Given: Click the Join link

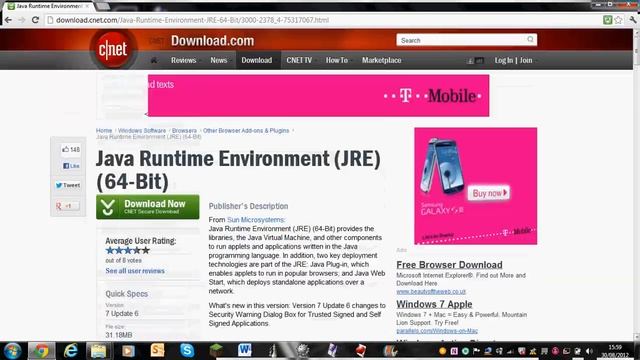Looking at the screenshot, I should [x=526, y=60].
